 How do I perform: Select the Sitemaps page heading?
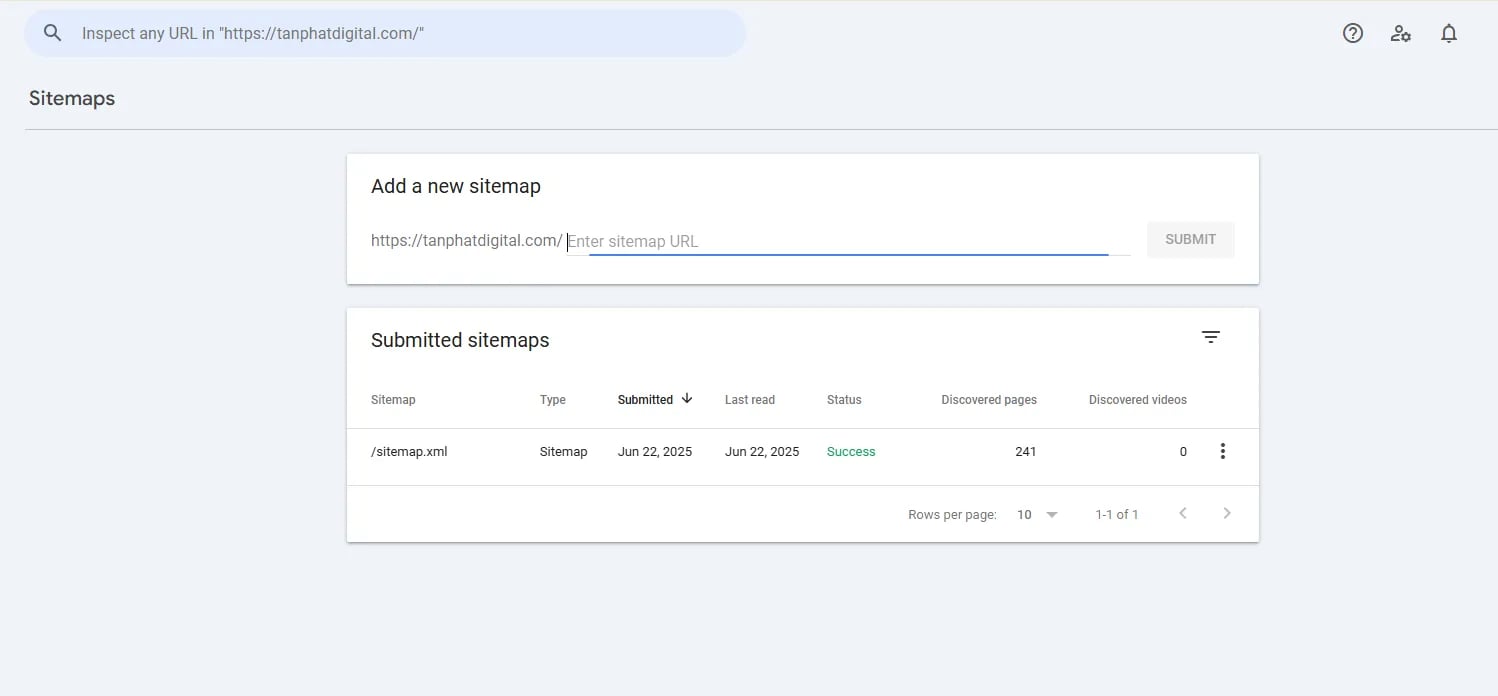(x=71, y=98)
